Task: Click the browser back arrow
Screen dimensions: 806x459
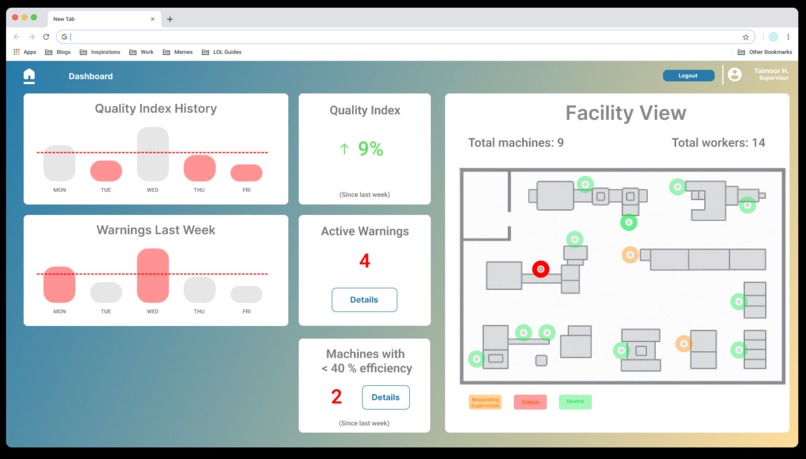Action: coord(16,37)
